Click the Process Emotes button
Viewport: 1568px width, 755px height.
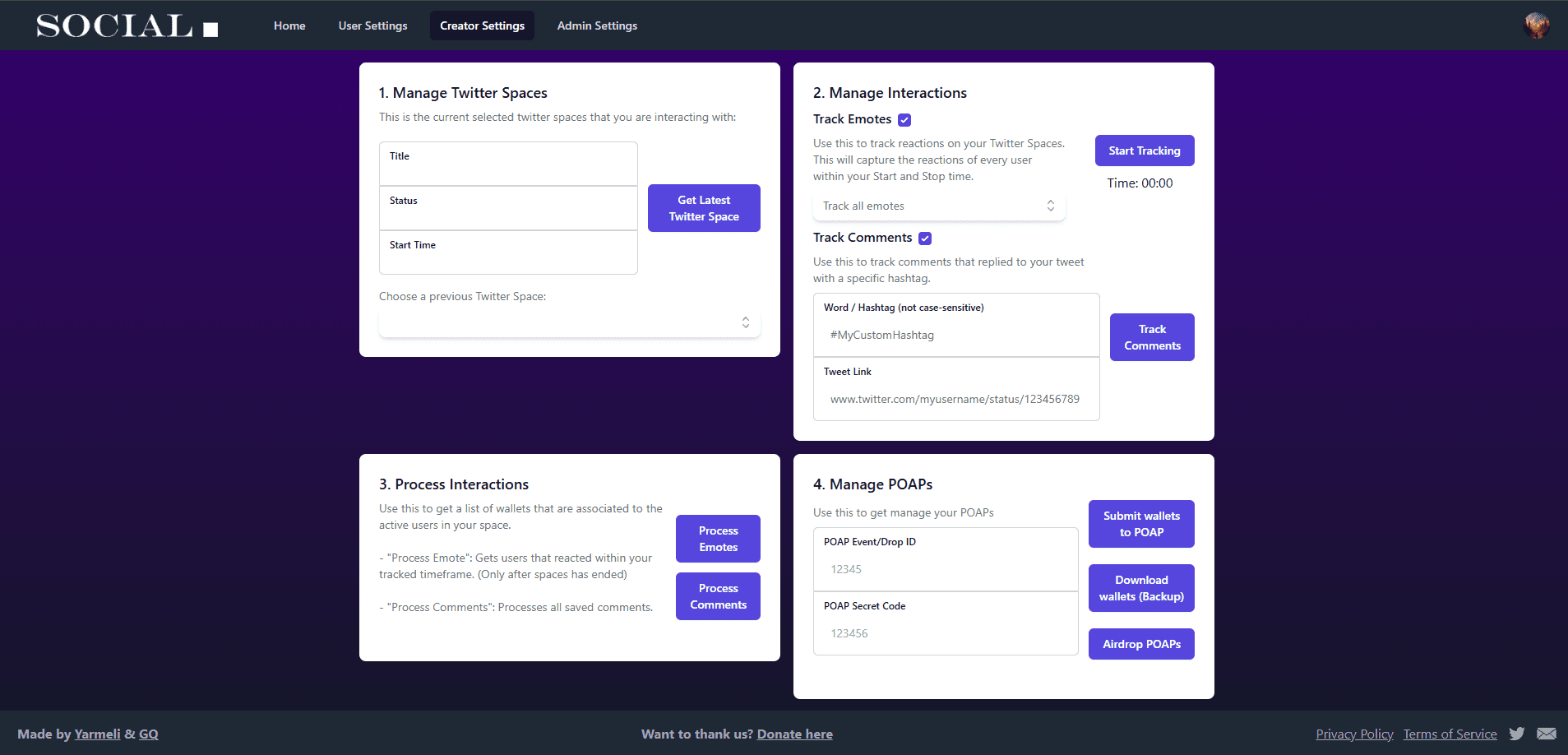pos(717,539)
